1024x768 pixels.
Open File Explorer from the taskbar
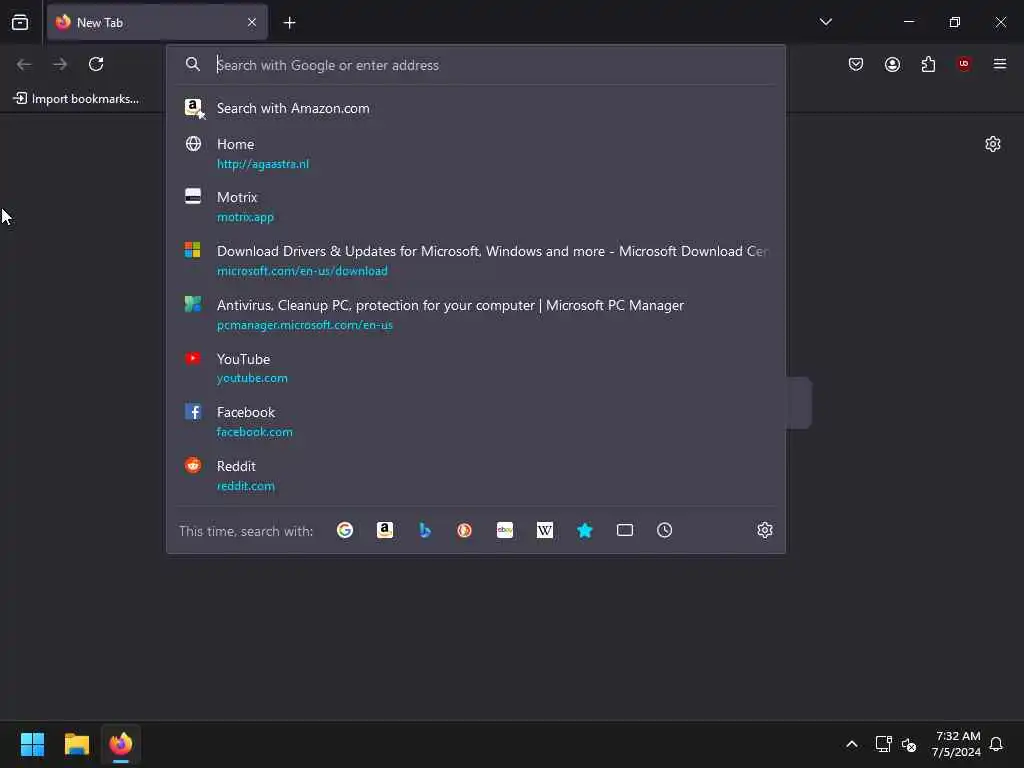[76, 744]
